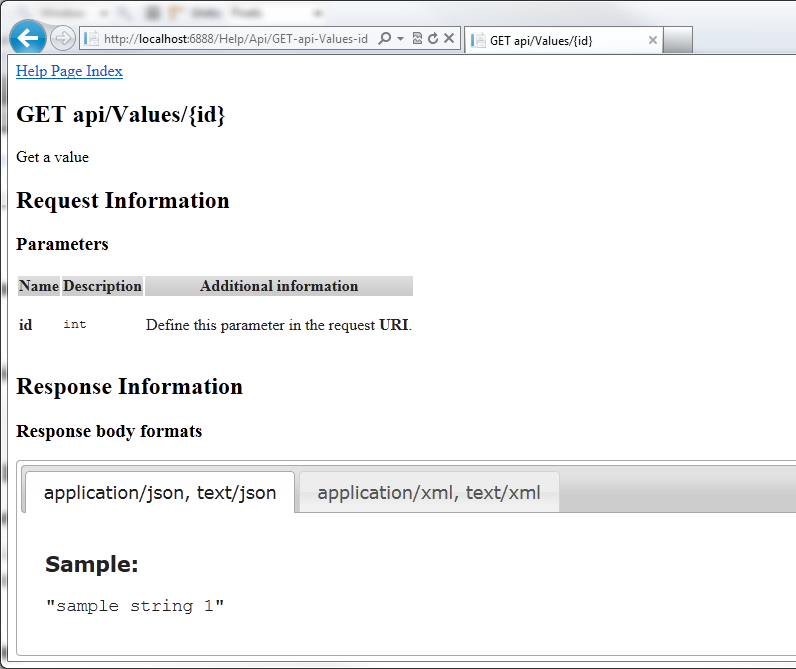This screenshot has height=669, width=796.
Task: Click the Request Information heading
Action: [x=123, y=200]
